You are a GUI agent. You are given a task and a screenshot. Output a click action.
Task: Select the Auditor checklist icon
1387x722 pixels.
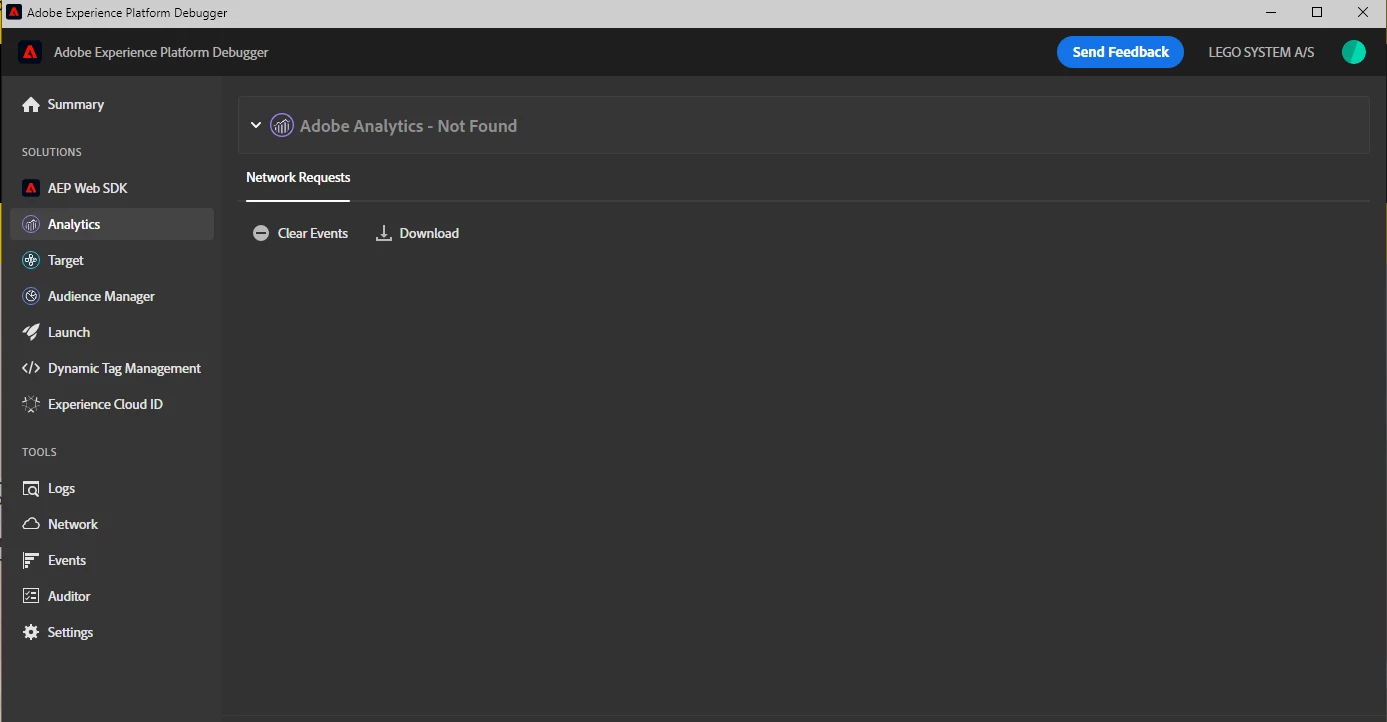pyautogui.click(x=31, y=596)
